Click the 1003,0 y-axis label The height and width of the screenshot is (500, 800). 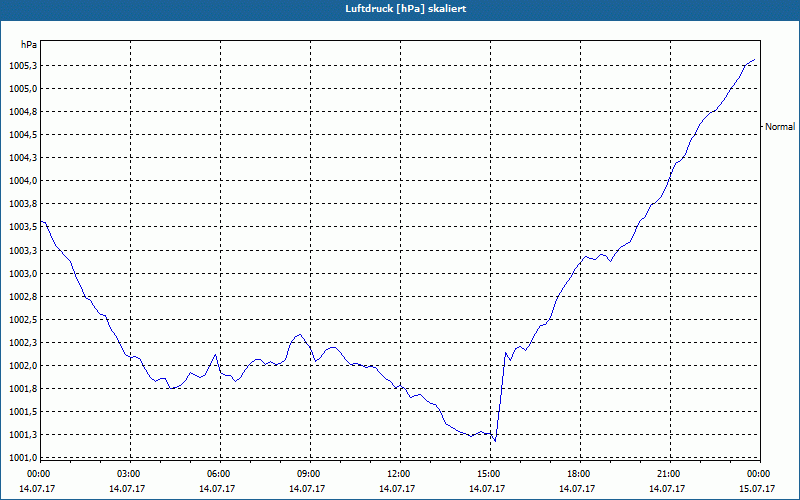pyautogui.click(x=23, y=273)
